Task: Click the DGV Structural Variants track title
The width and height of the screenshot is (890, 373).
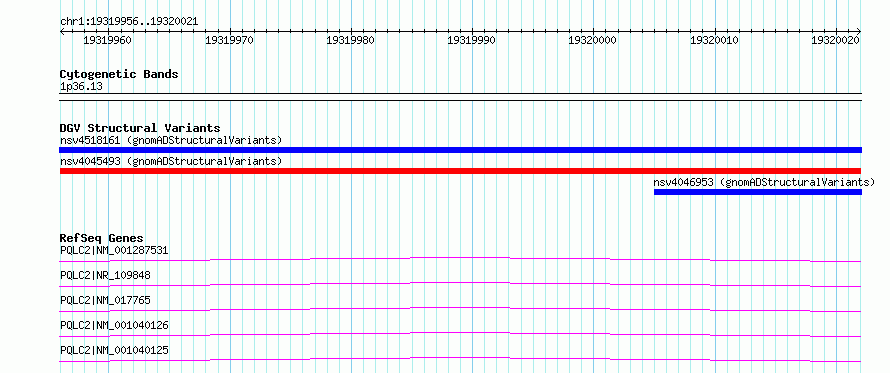Action: click(x=140, y=128)
